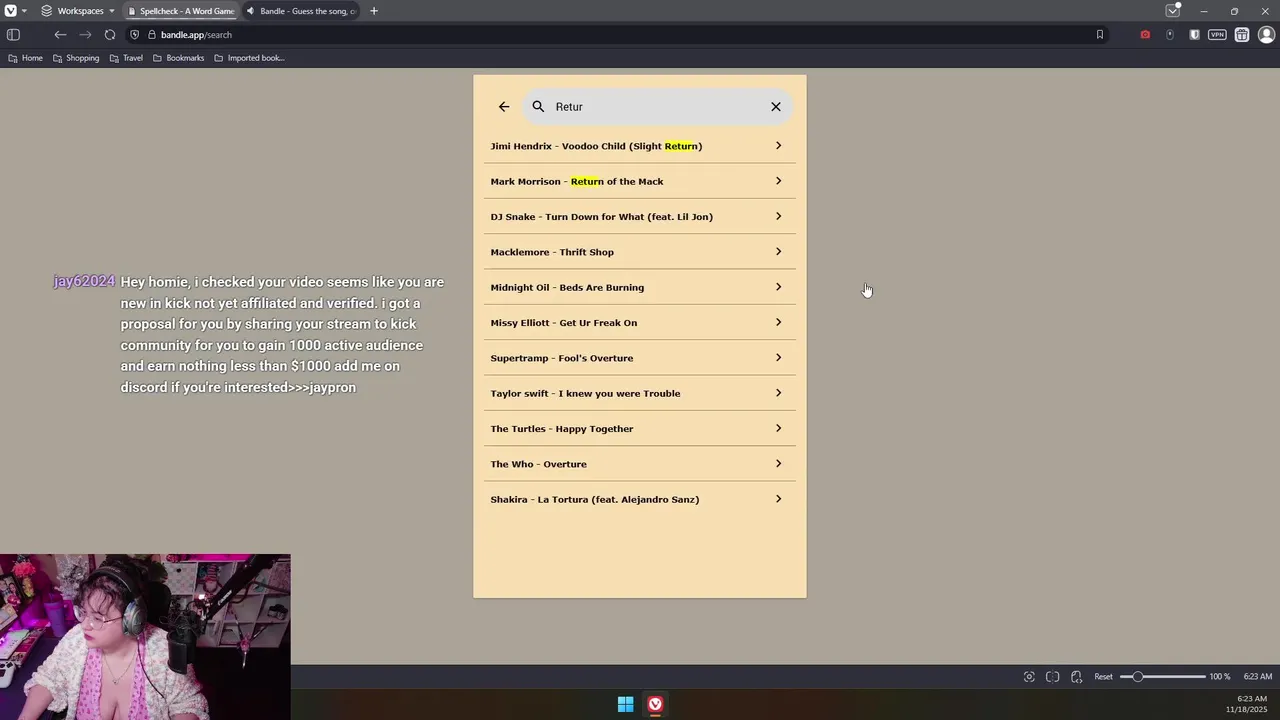Image resolution: width=1280 pixels, height=720 pixels.
Task: Open the synced tabs dropdown icon
Action: [x=1172, y=11]
